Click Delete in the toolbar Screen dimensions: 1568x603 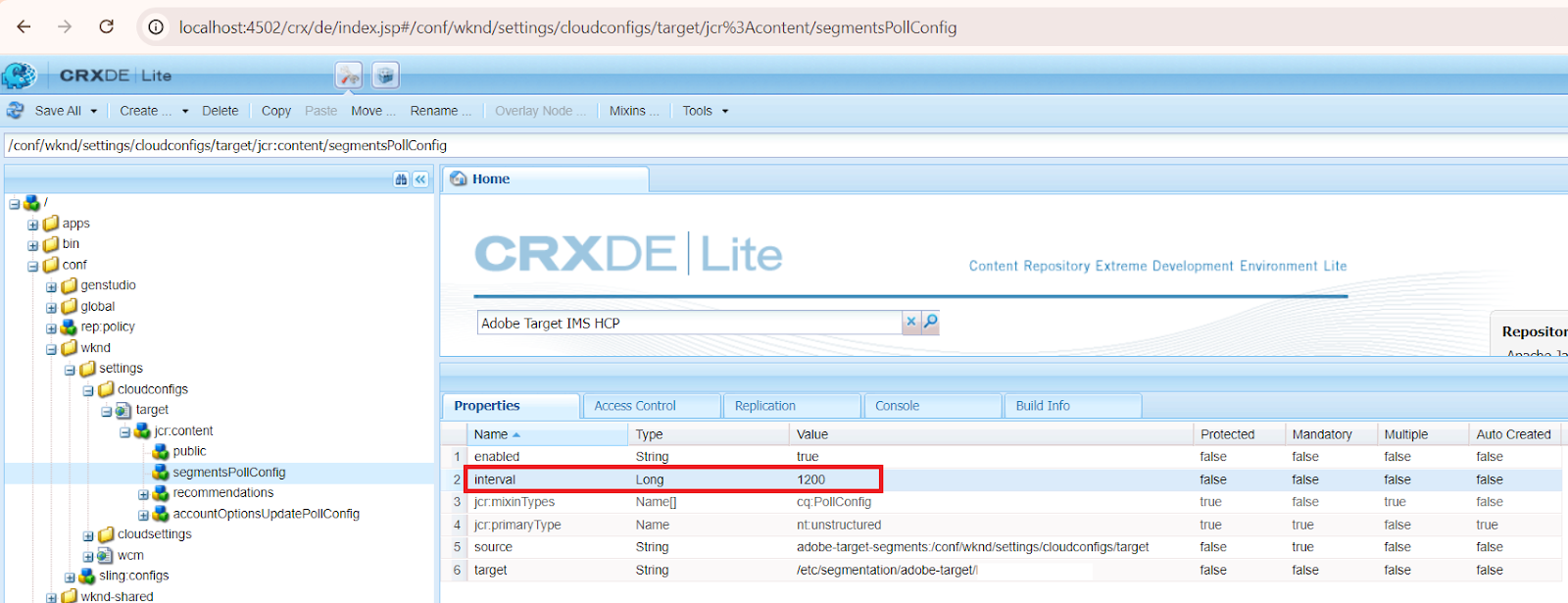tap(220, 111)
